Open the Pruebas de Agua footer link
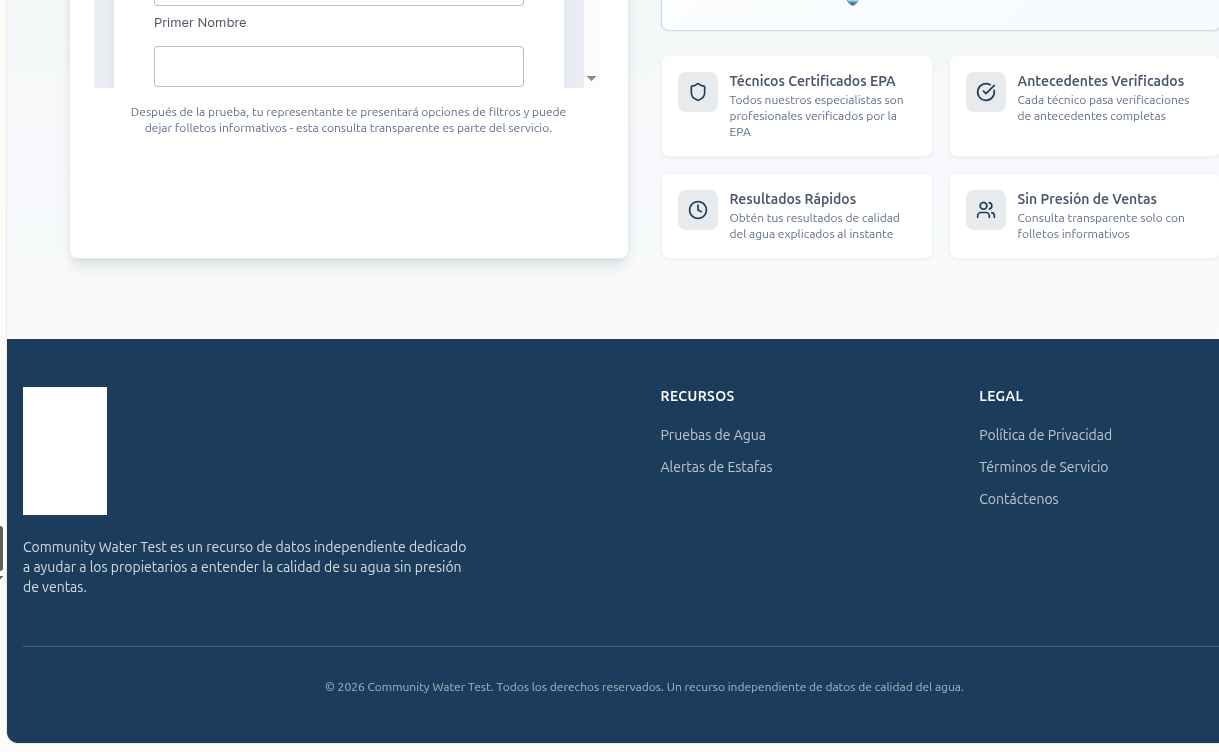The width and height of the screenshot is (1219, 752). tap(713, 435)
